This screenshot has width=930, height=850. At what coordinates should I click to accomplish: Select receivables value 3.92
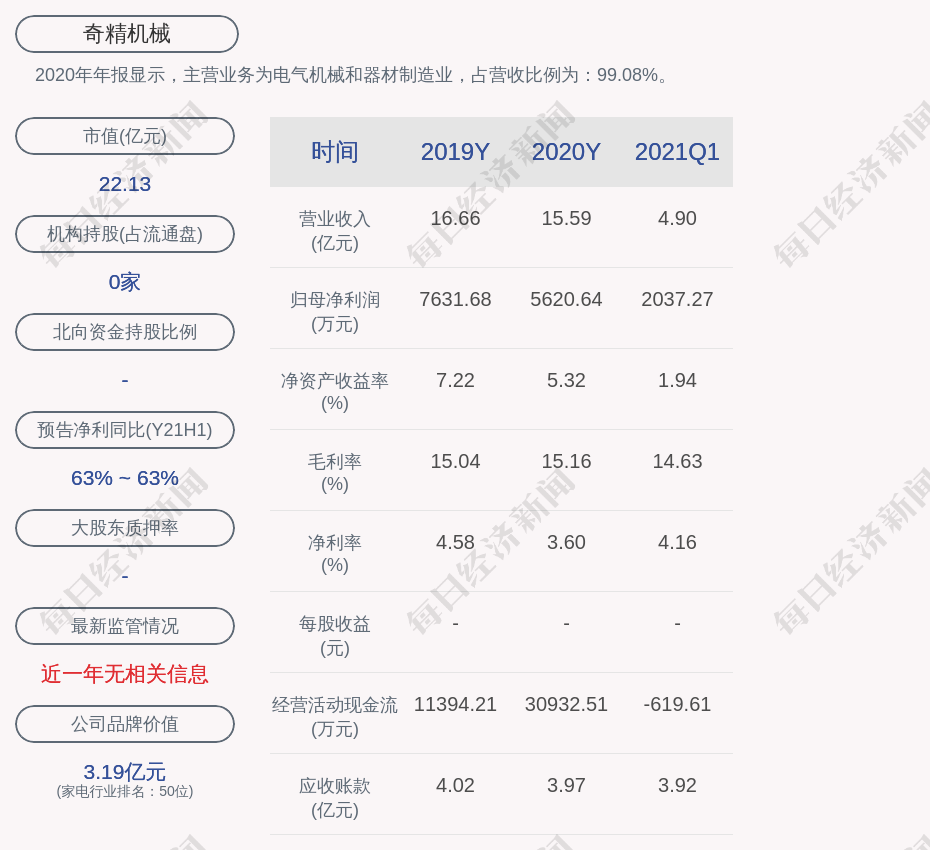677,785
